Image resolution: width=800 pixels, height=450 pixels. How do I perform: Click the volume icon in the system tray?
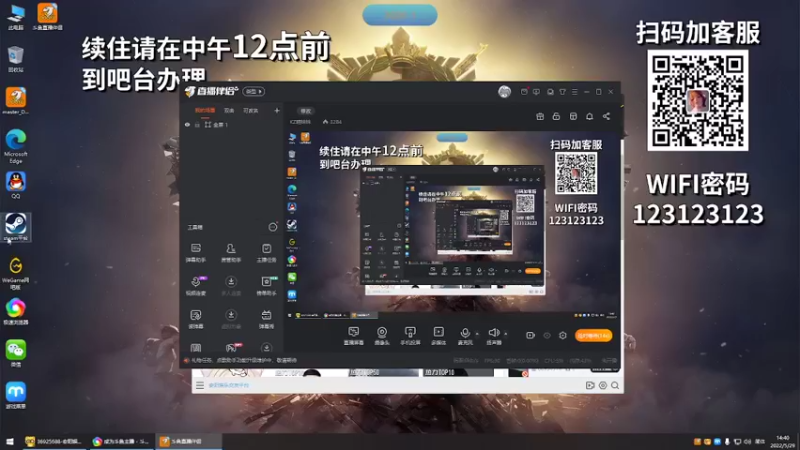747,441
